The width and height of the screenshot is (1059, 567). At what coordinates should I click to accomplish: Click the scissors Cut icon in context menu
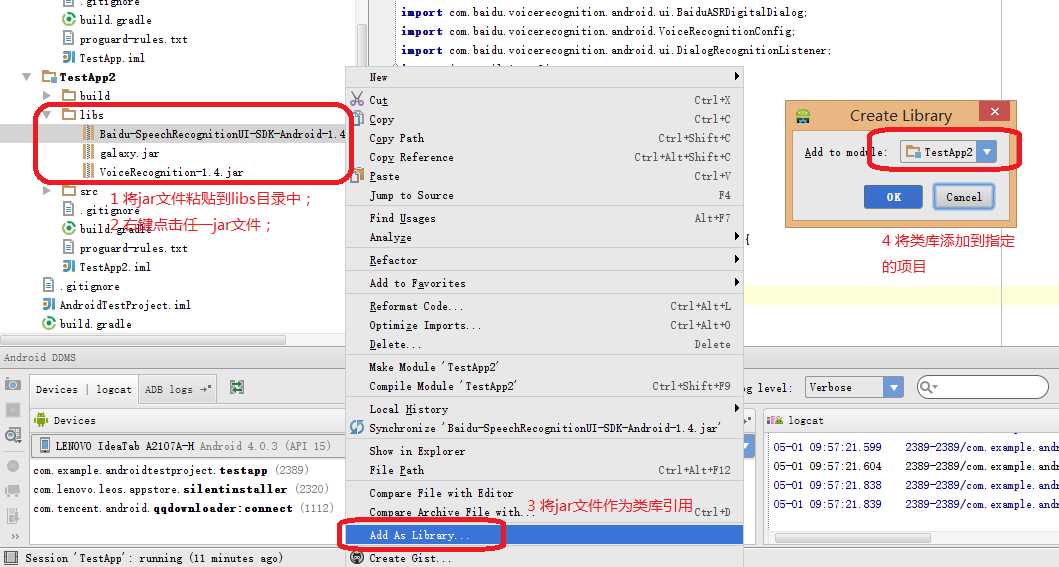(x=357, y=99)
